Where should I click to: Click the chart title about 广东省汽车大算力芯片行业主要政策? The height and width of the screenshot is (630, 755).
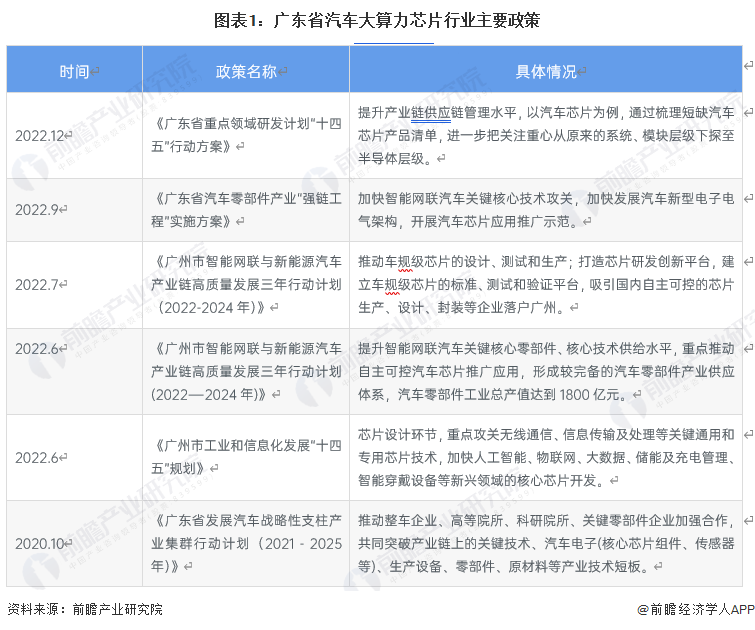coord(379,20)
